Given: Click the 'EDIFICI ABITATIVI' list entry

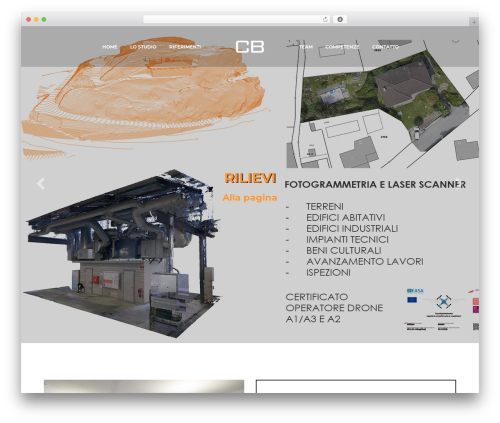Looking at the screenshot, I should click(x=346, y=217).
